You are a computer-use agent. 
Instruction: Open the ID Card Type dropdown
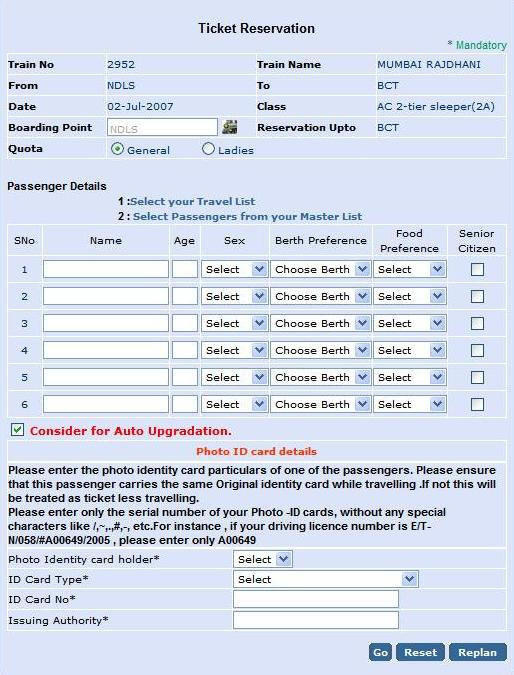pyautogui.click(x=325, y=579)
